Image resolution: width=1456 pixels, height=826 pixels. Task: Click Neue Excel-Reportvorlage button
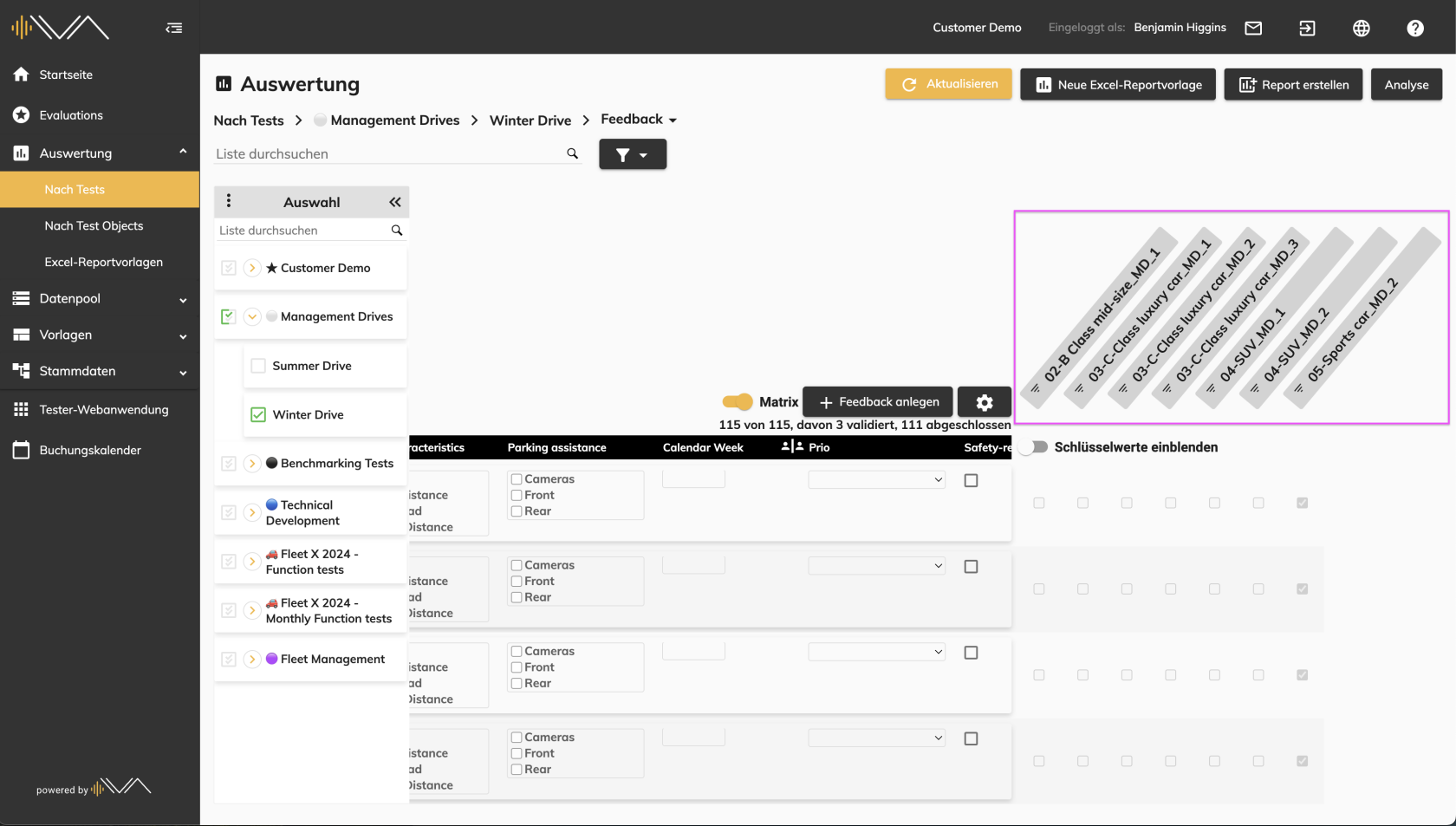pos(1118,84)
